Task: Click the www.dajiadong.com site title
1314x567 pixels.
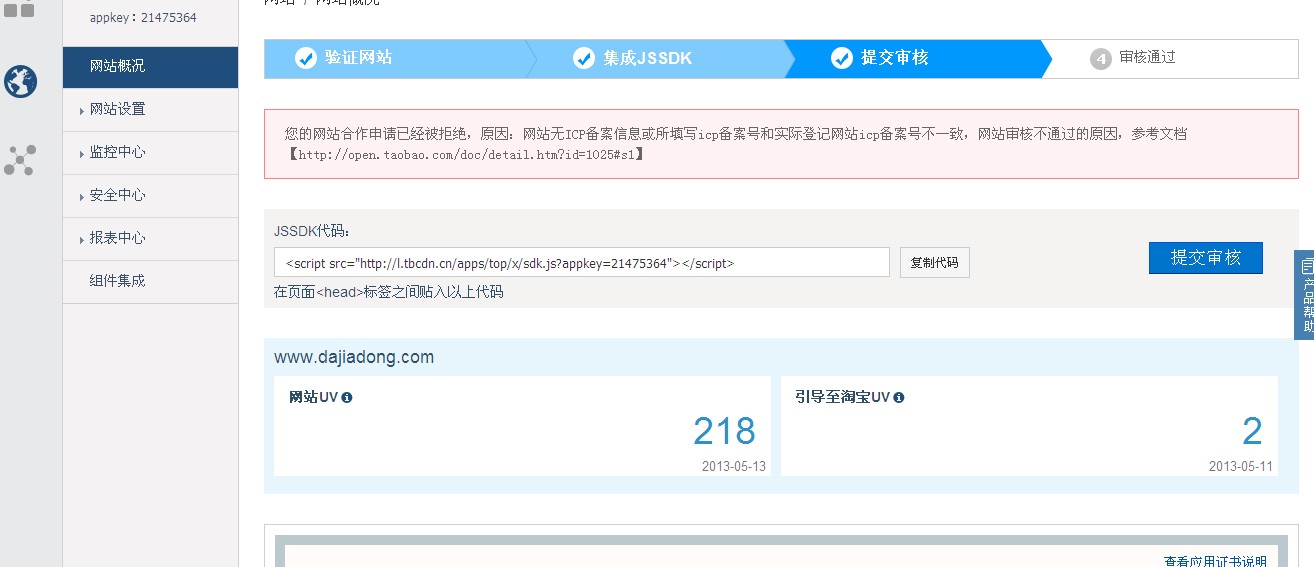Action: [354, 357]
